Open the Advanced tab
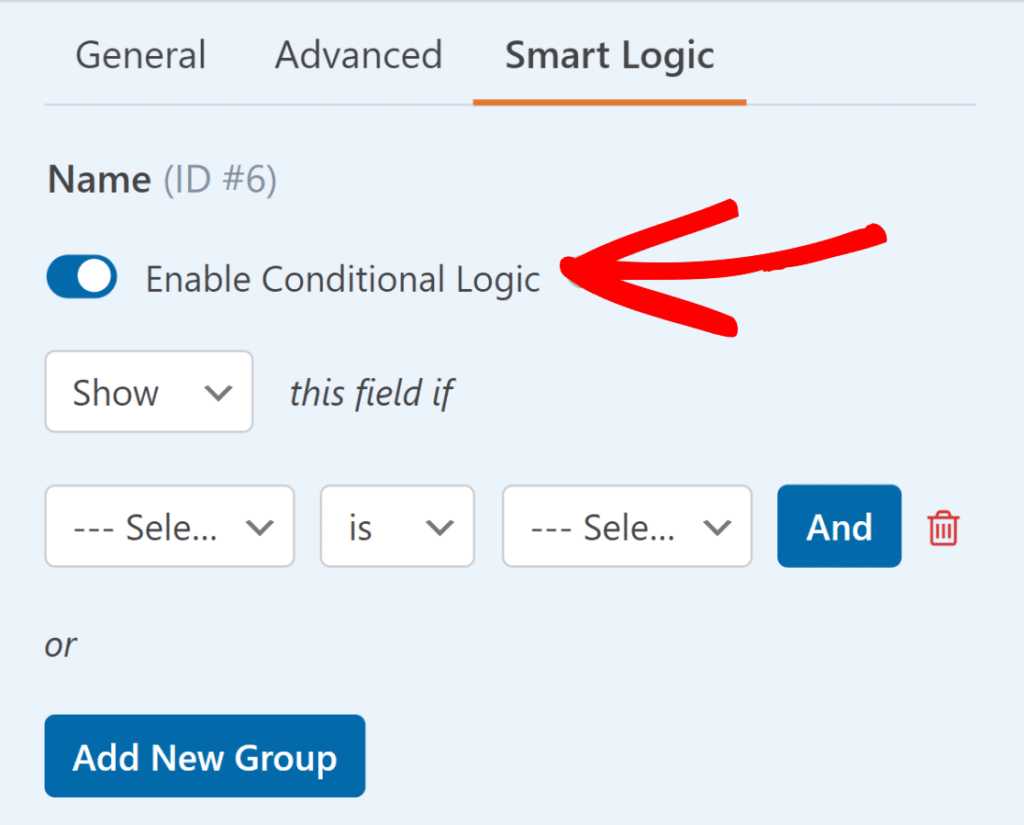Viewport: 1024px width, 825px height. [358, 56]
